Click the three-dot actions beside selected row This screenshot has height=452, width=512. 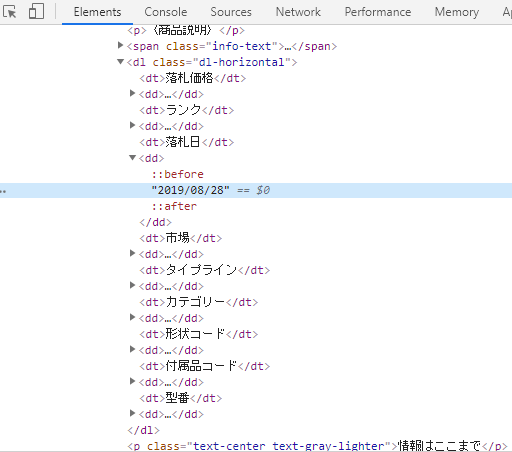click(x=3, y=191)
